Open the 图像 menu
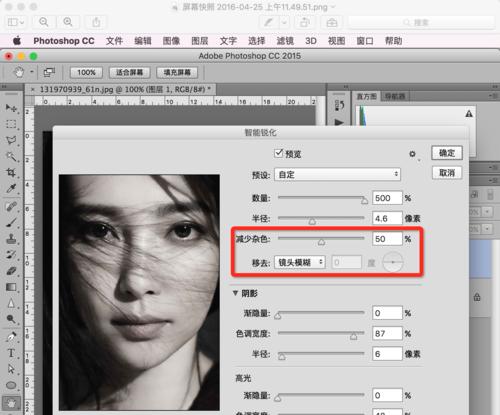This screenshot has width=500, height=415. coord(171,41)
